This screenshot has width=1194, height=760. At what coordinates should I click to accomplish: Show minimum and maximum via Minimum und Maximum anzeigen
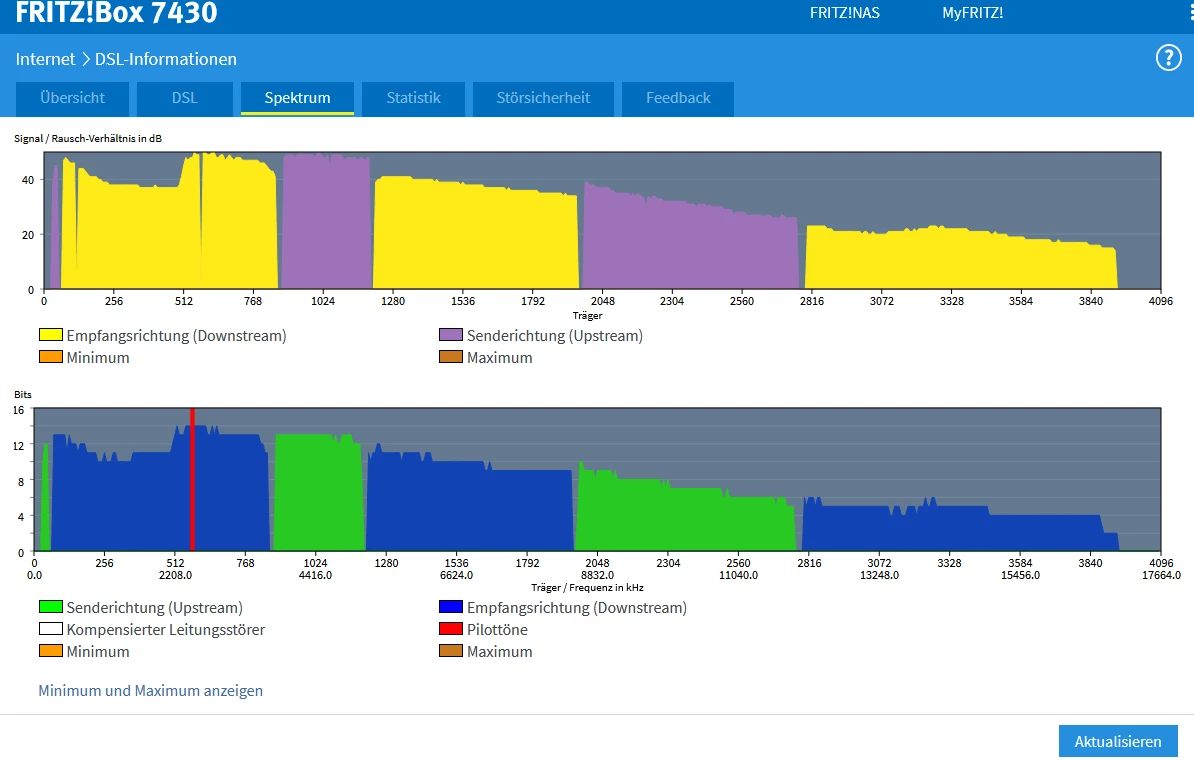click(x=150, y=691)
